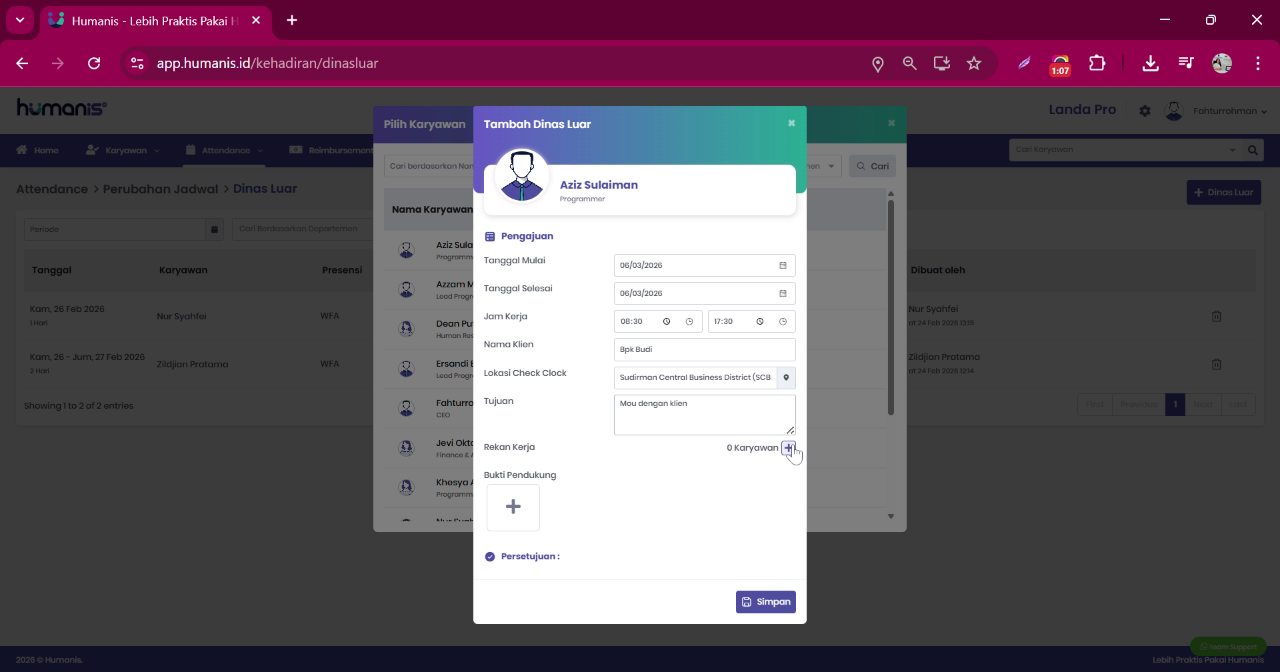
Task: Open the Reimbursement menu
Action: point(331,150)
